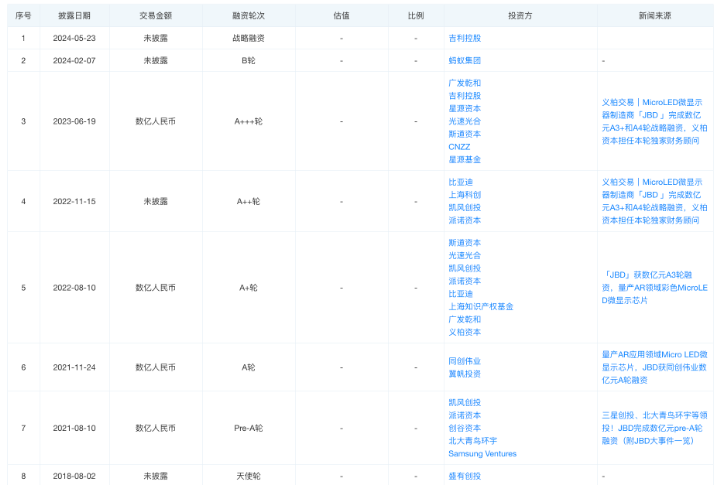
Task: Select the date cell 2022-11-15
Action: [x=74, y=201]
